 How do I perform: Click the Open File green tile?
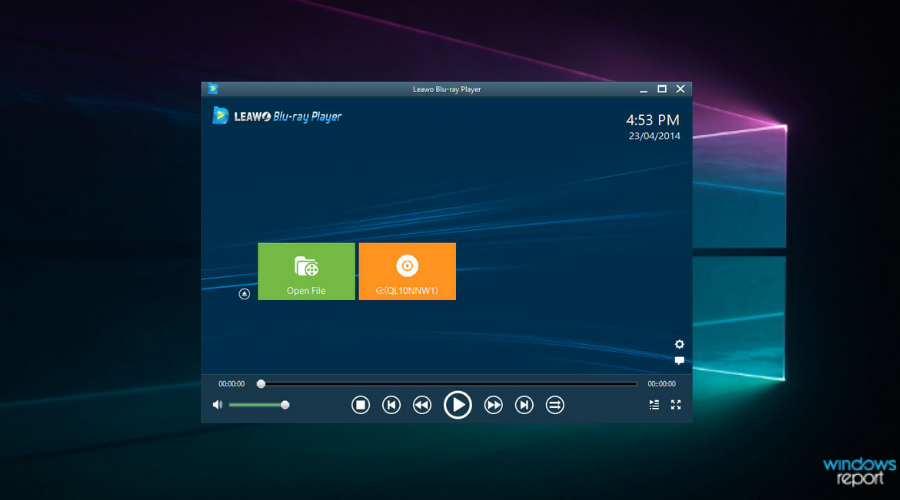click(x=306, y=271)
